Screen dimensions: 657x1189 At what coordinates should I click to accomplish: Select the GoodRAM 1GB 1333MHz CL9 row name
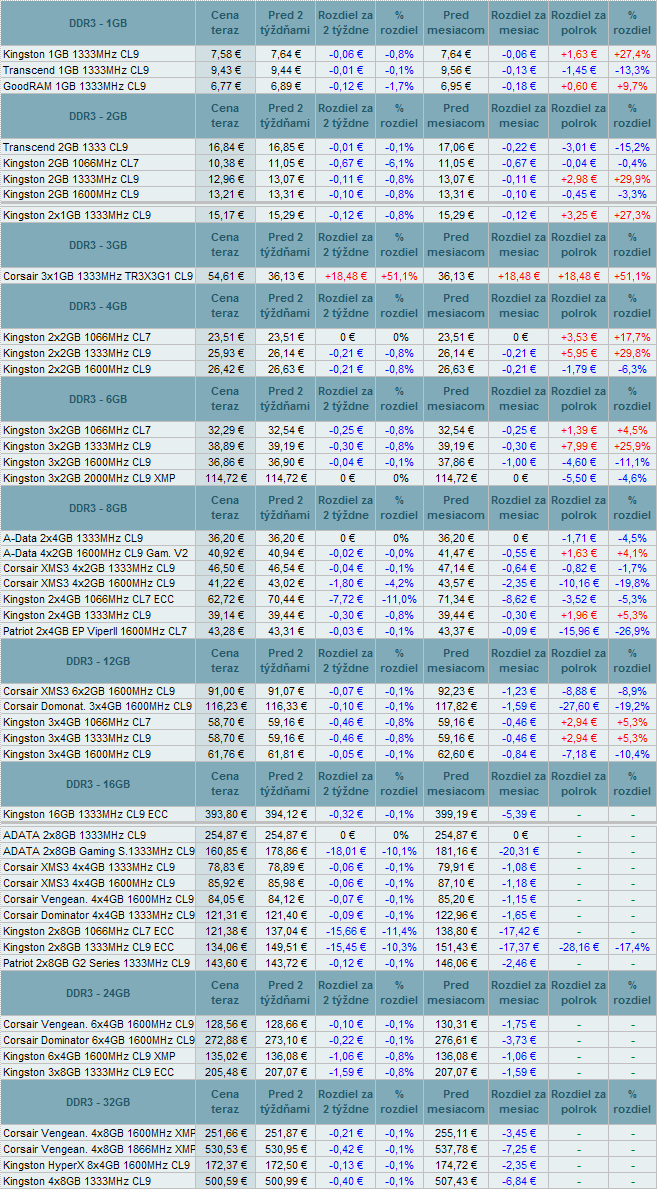coord(74,86)
